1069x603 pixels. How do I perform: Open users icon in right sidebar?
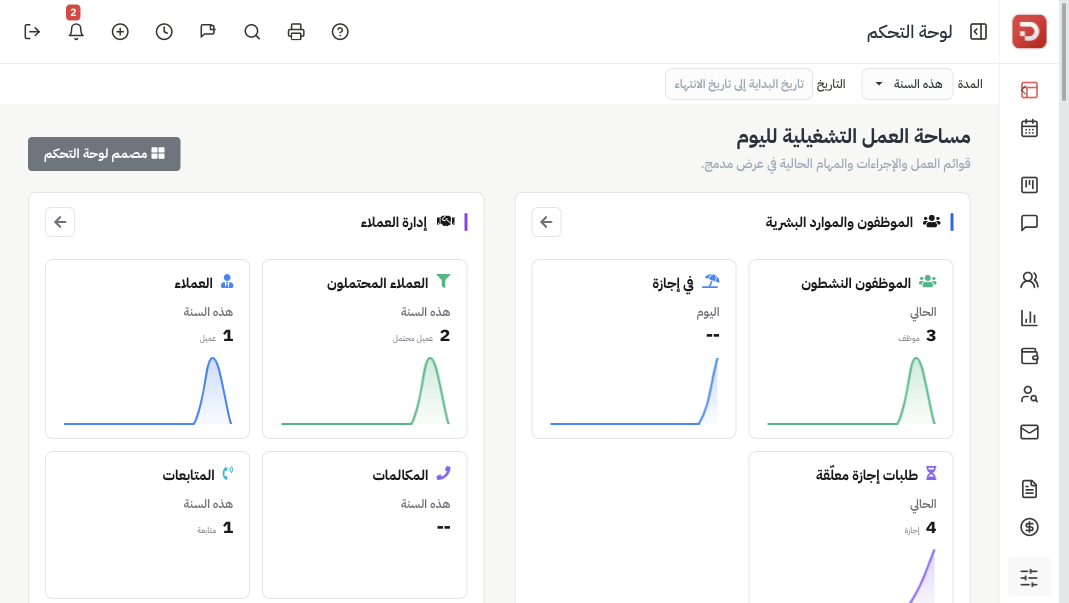point(1029,280)
